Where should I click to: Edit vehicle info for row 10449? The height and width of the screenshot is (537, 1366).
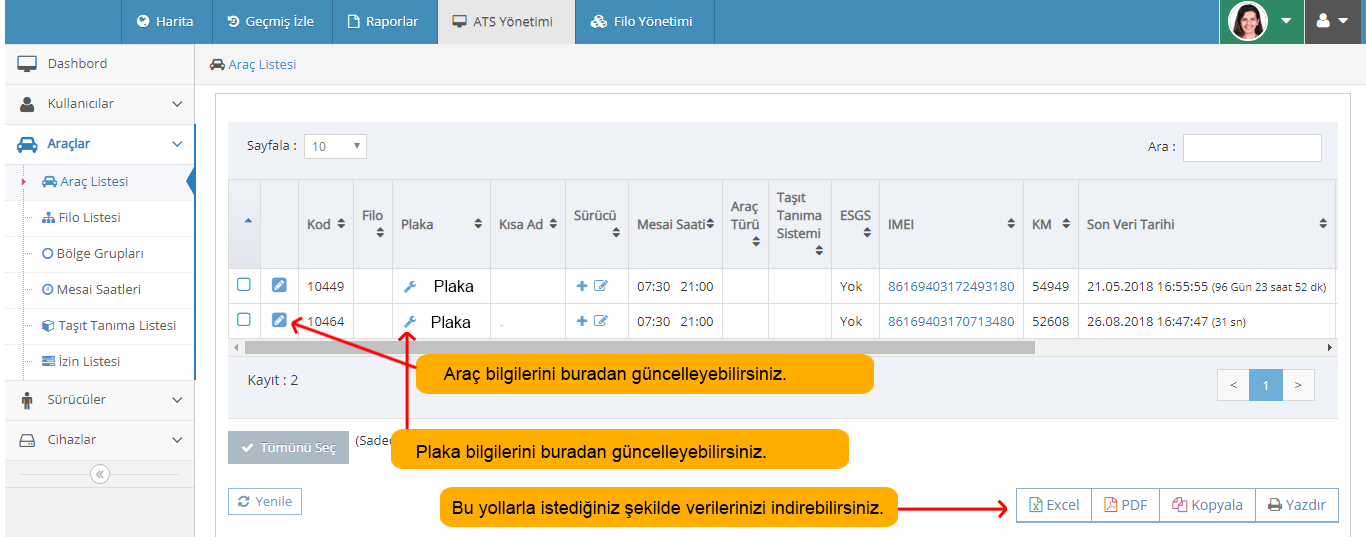[x=279, y=285]
